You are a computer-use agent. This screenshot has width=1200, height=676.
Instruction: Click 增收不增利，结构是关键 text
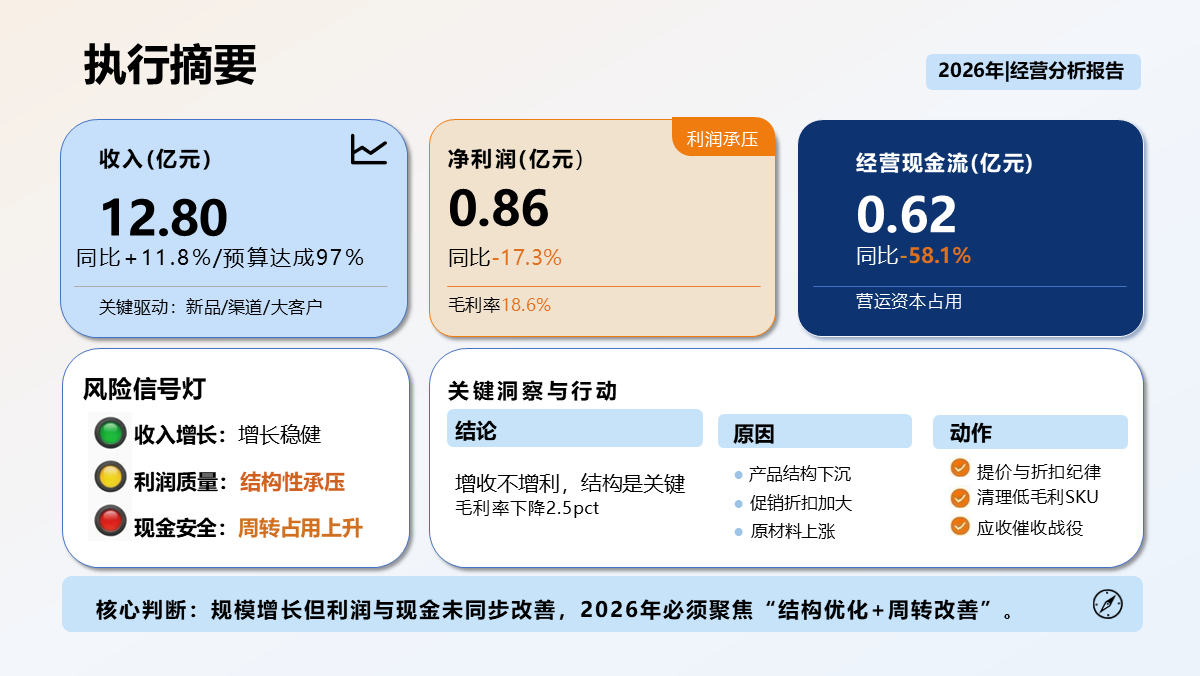point(570,484)
